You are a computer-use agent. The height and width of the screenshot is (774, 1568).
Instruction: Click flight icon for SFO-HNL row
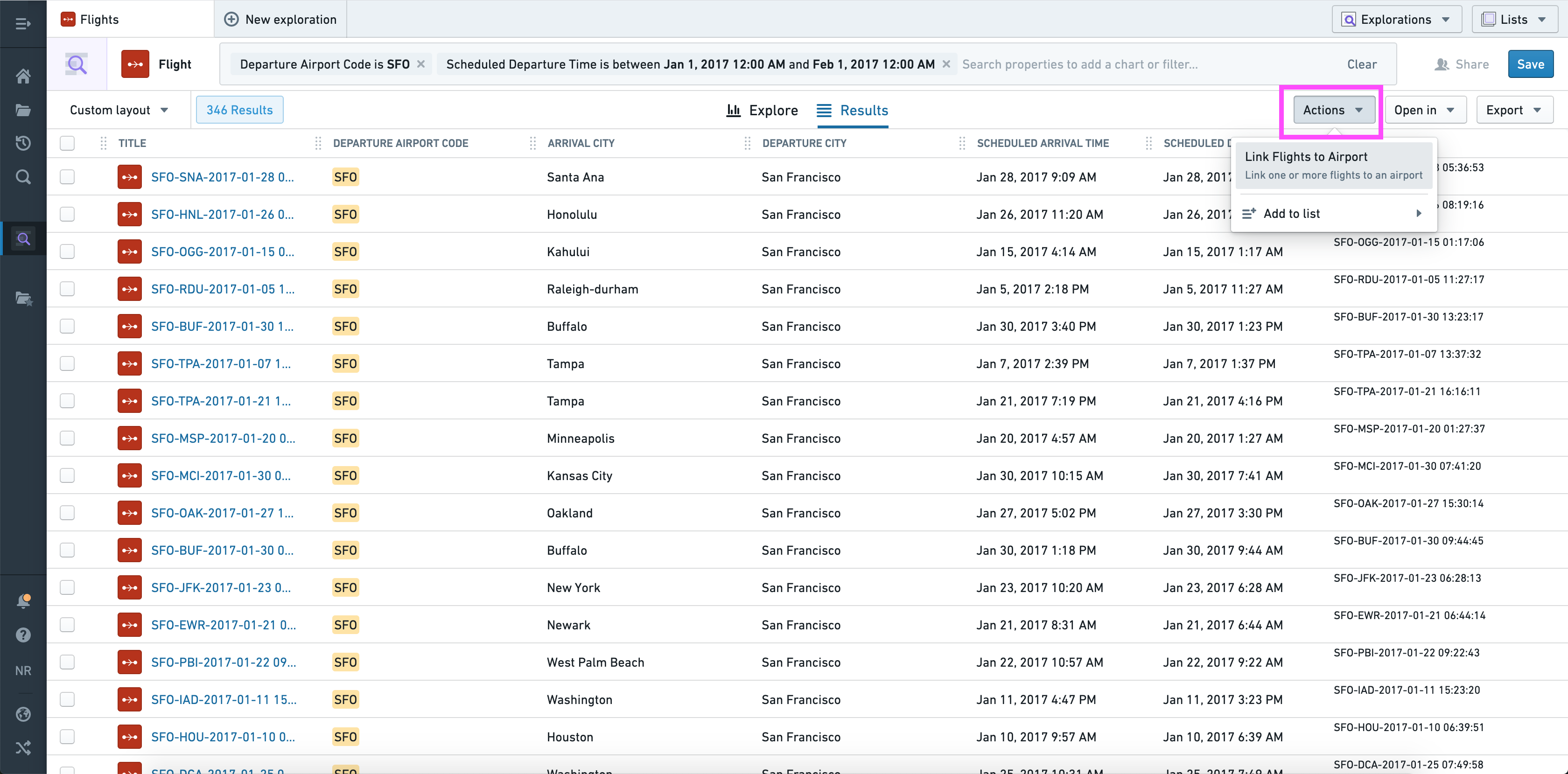pyautogui.click(x=130, y=214)
